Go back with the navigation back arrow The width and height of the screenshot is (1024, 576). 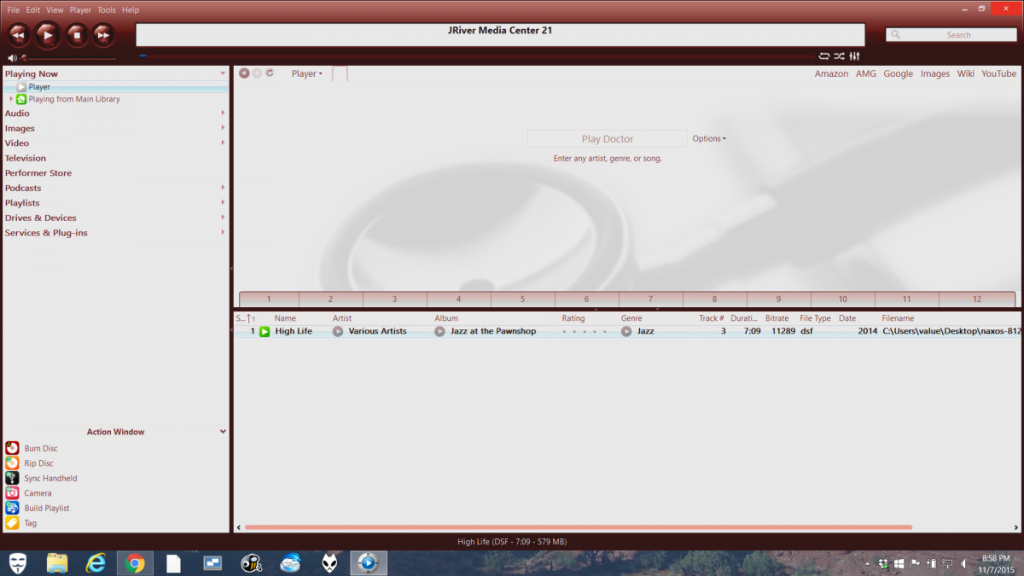(244, 73)
